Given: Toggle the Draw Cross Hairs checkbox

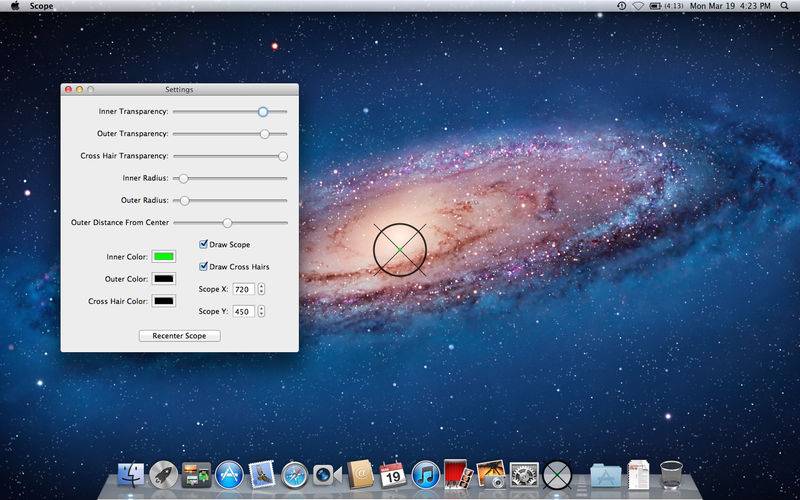Looking at the screenshot, I should point(204,267).
